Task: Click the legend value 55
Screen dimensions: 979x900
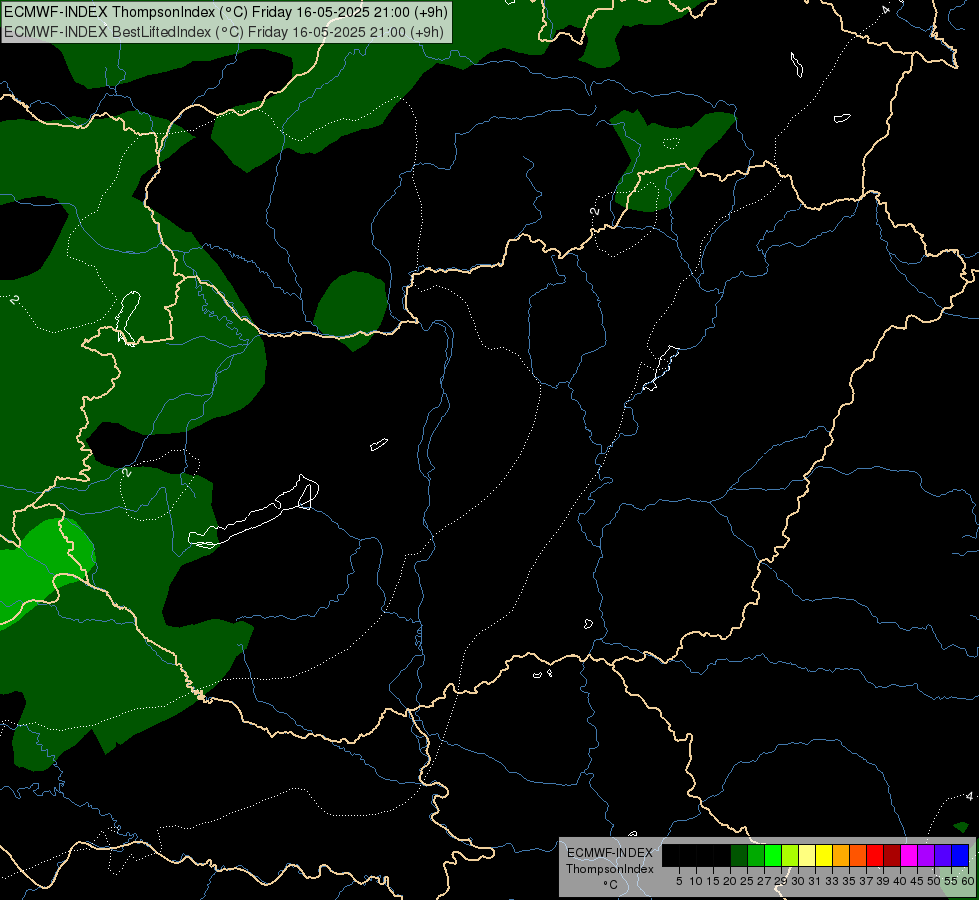Action: (951, 881)
